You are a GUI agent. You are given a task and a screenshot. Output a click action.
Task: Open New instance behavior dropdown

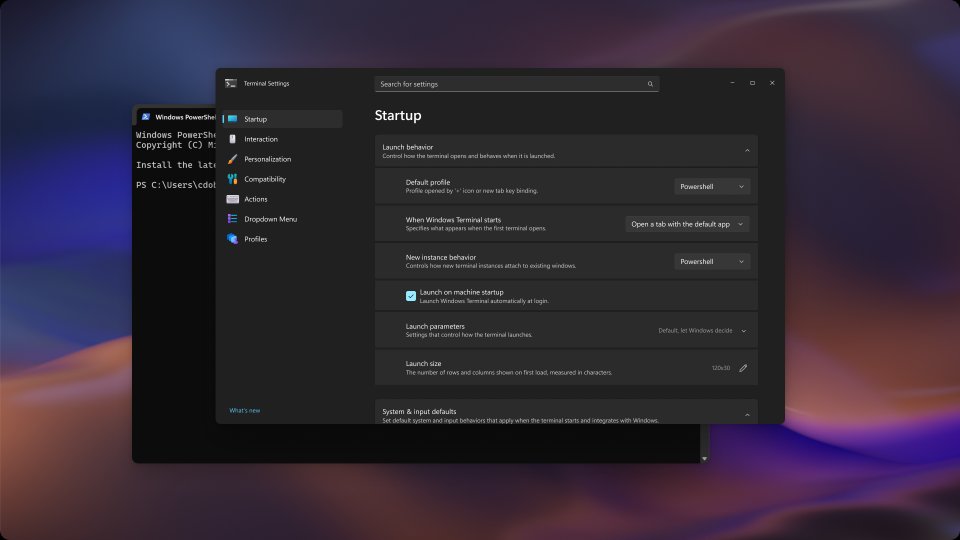[x=712, y=261]
